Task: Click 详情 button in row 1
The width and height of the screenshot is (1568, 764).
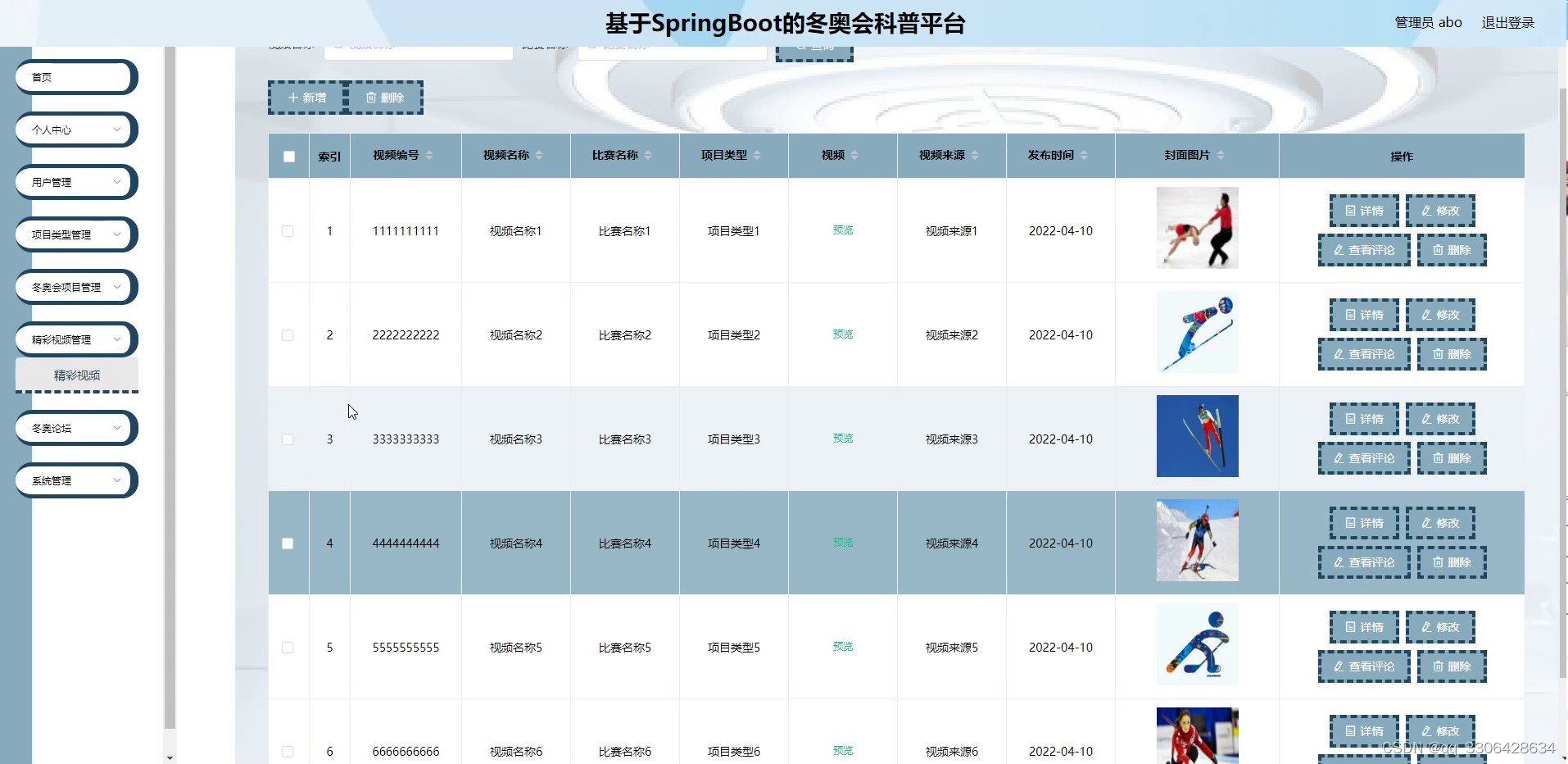Action: (x=1364, y=211)
